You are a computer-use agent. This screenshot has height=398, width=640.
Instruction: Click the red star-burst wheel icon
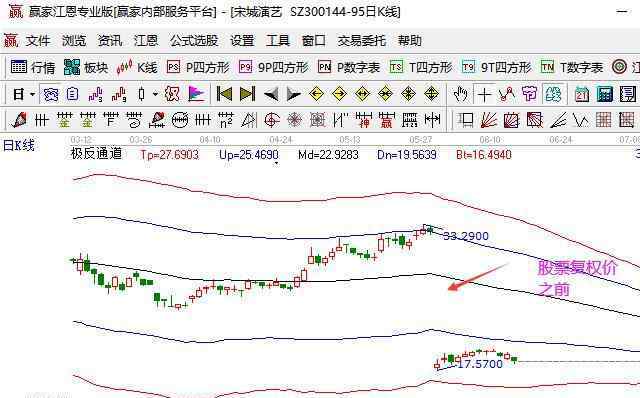295,120
